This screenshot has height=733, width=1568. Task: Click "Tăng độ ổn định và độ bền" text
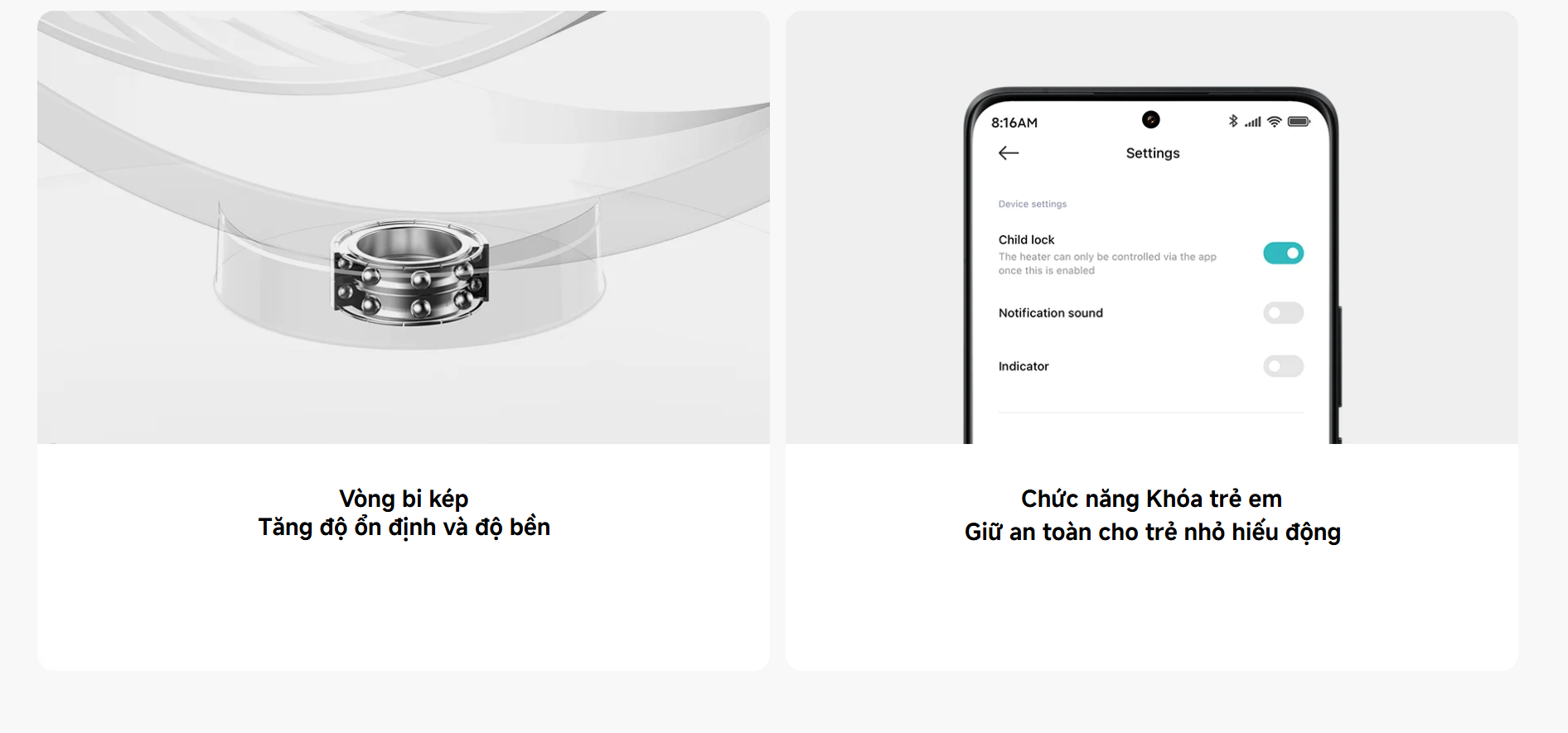pos(404,528)
